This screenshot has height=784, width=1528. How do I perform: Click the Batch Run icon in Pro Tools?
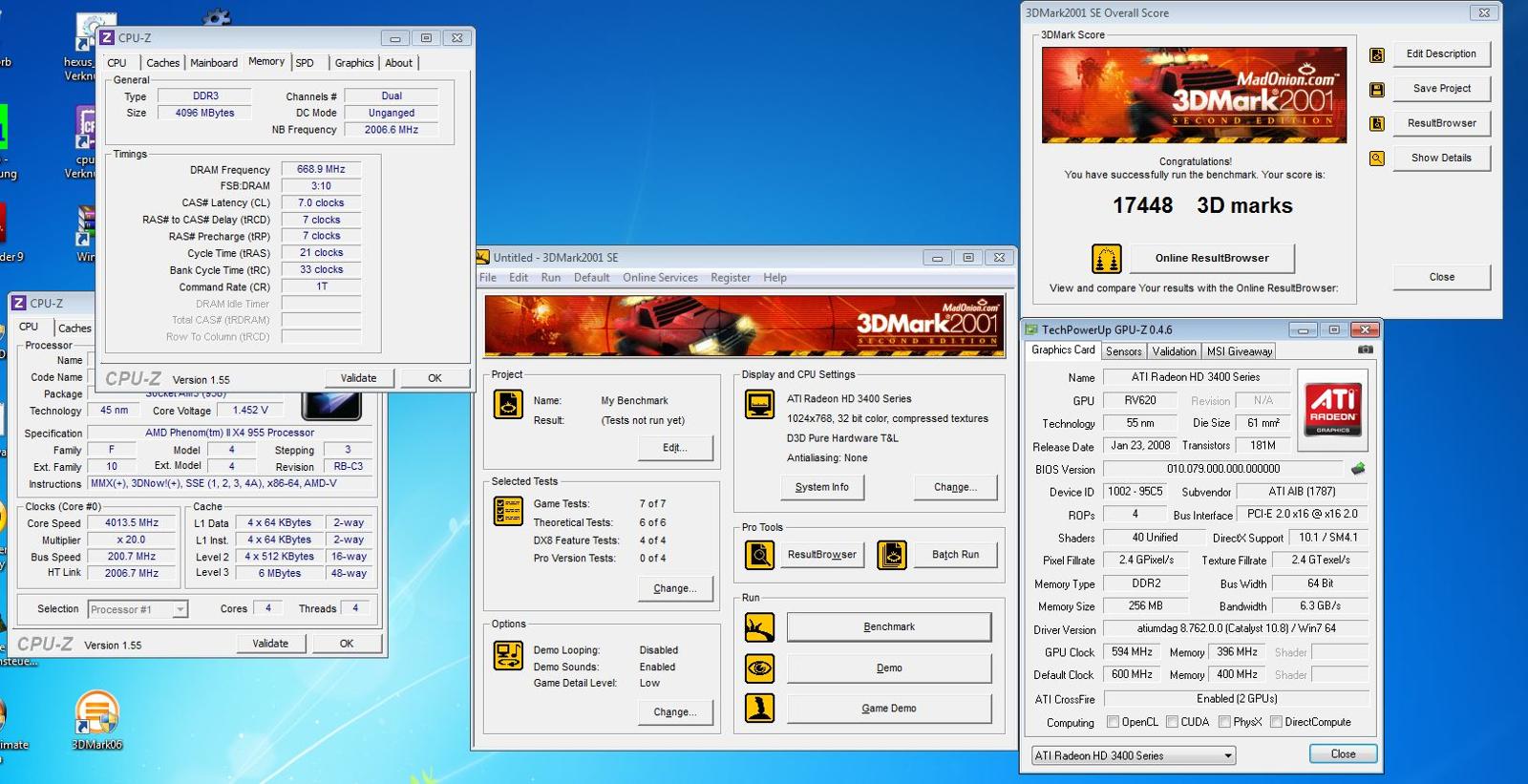[892, 555]
